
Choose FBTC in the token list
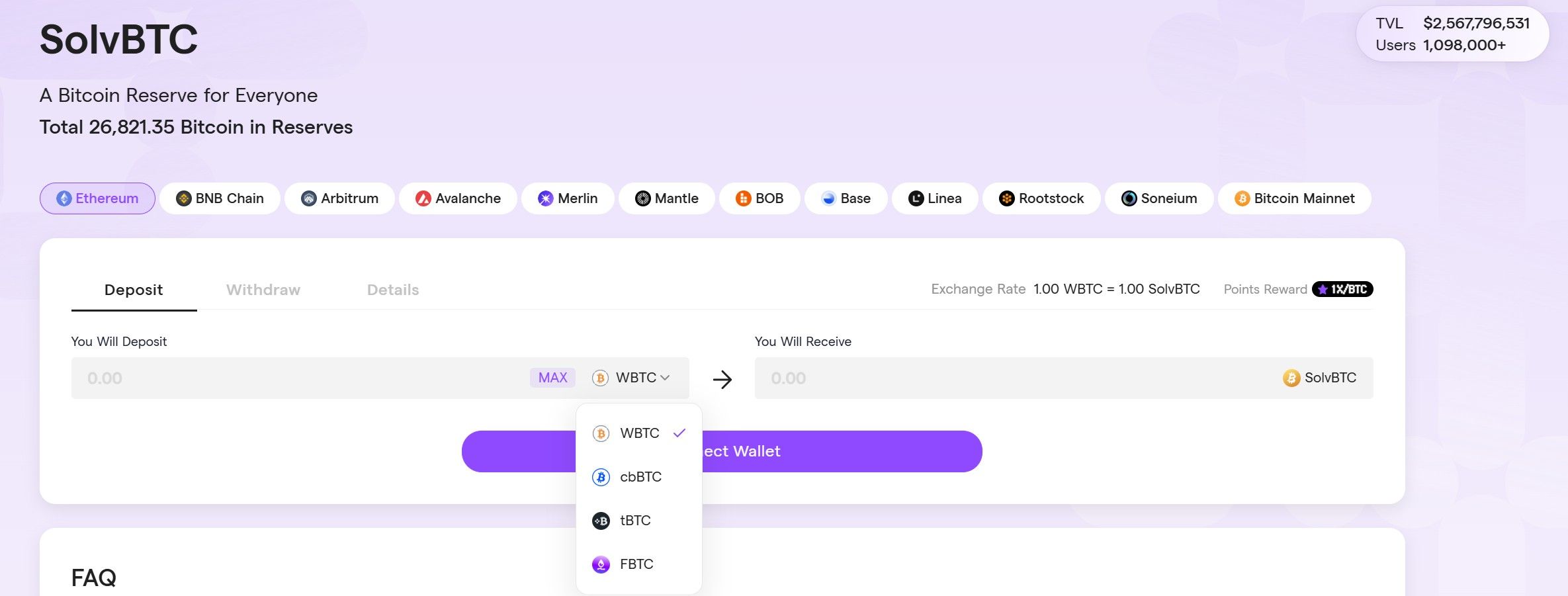(x=636, y=564)
